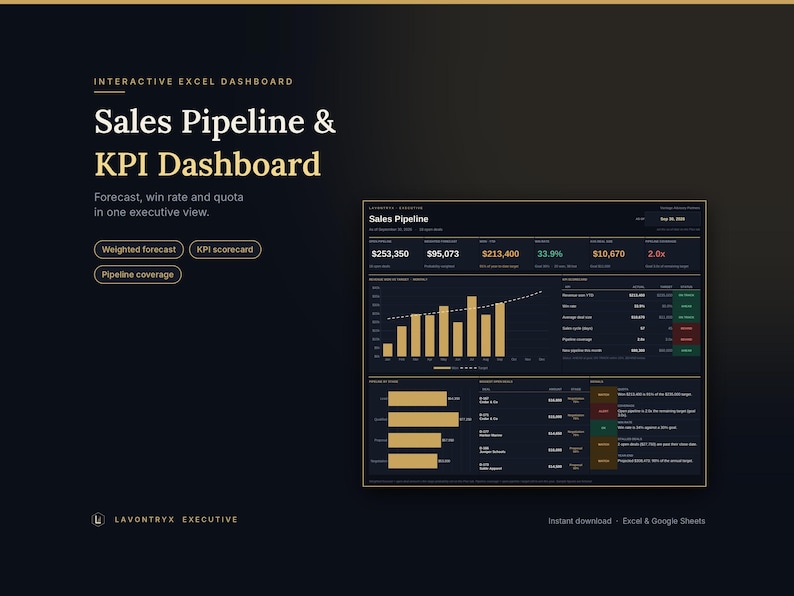Screen dimensions: 794x596
Task: Click 'Pipeline coverage' scorecard row label
Action: click(577, 339)
